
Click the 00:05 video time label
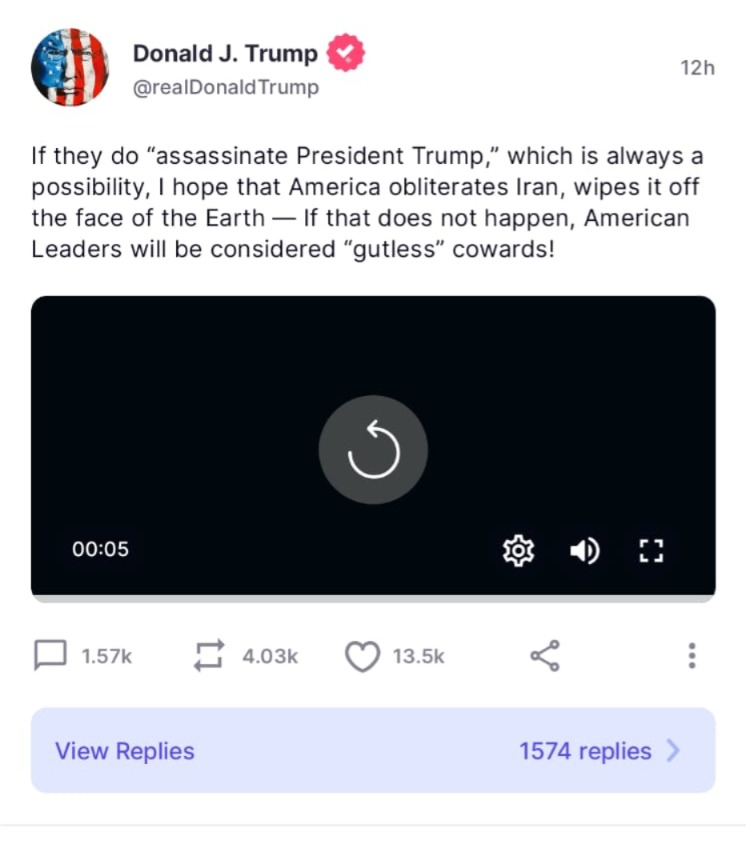click(x=100, y=549)
